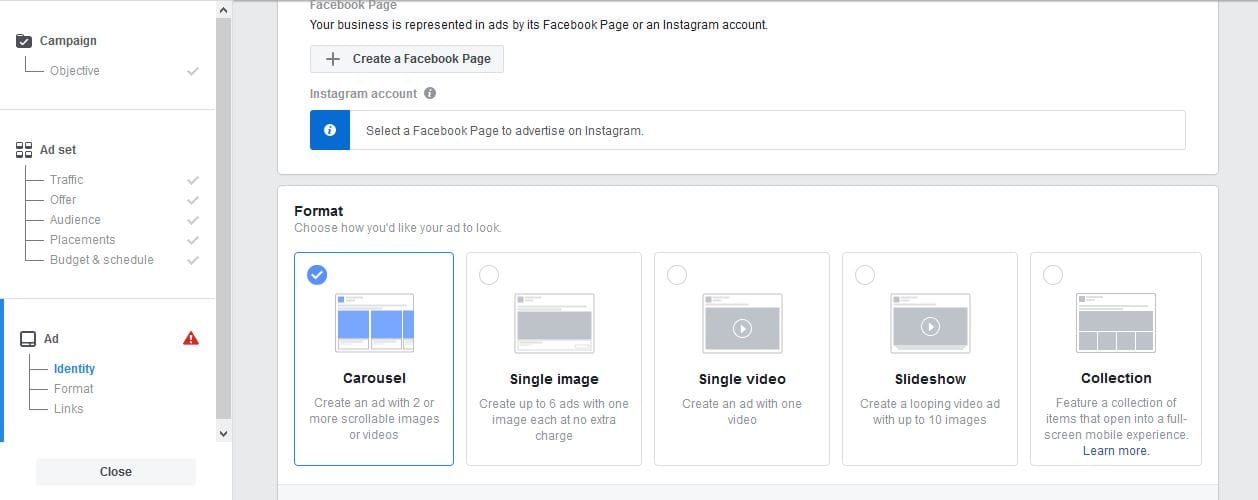
Task: Click the checkmark beside Objective
Action: click(x=193, y=71)
